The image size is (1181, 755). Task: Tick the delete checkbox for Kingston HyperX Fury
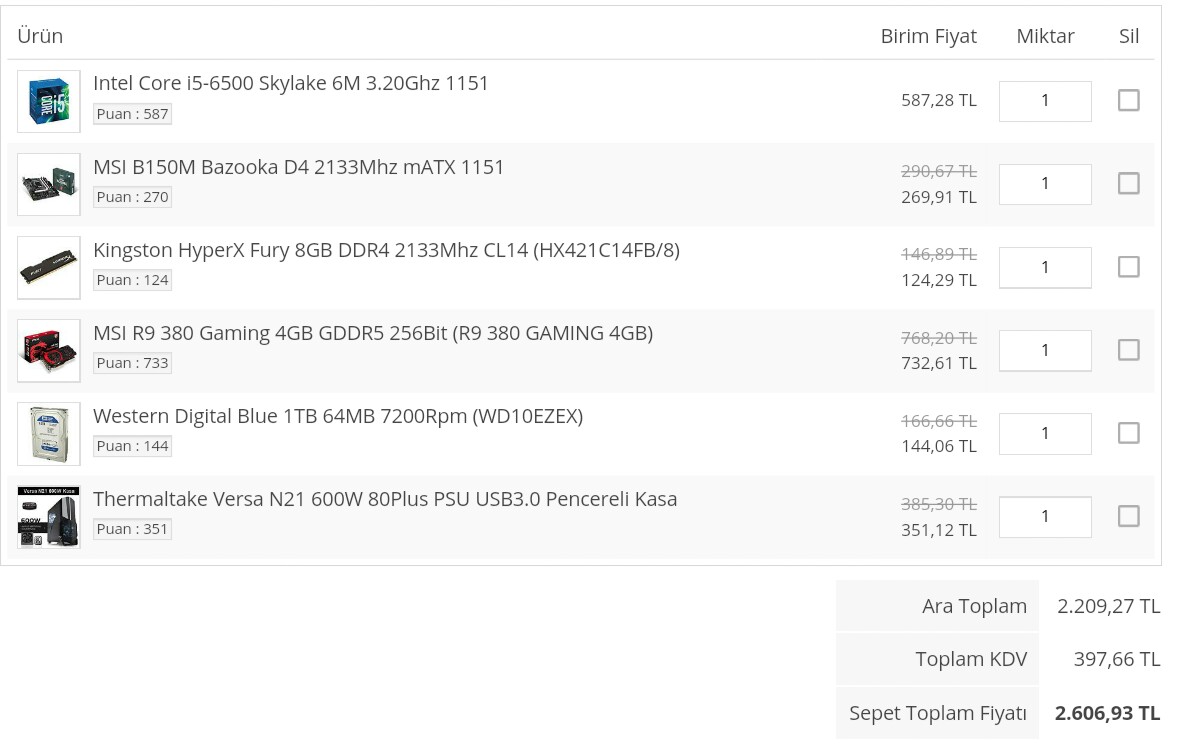1128,267
